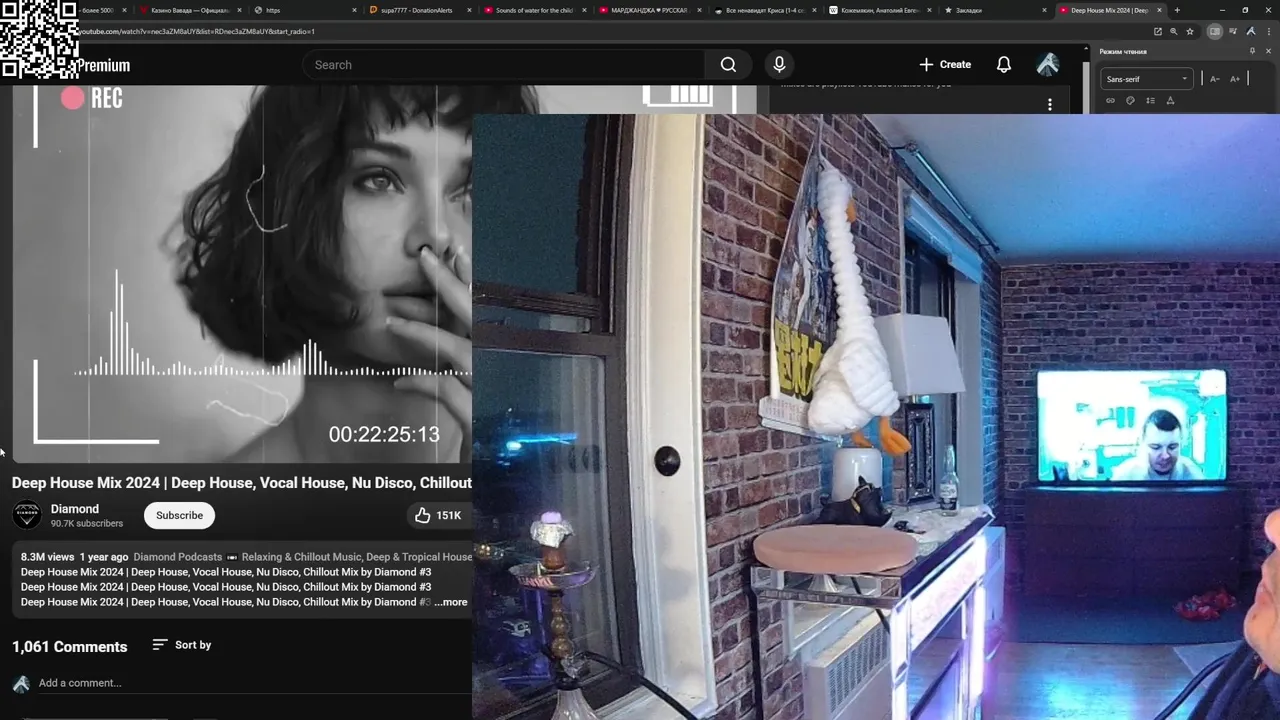Image resolution: width=1280 pixels, height=720 pixels.
Task: Like the video showing 151K likes
Action: [x=437, y=515]
